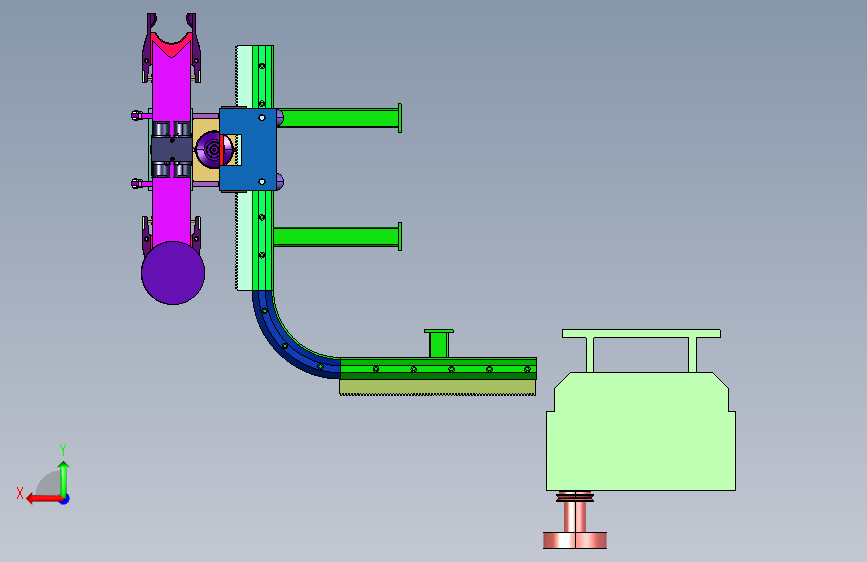Select the pink pedestal foot under housing

575,539
